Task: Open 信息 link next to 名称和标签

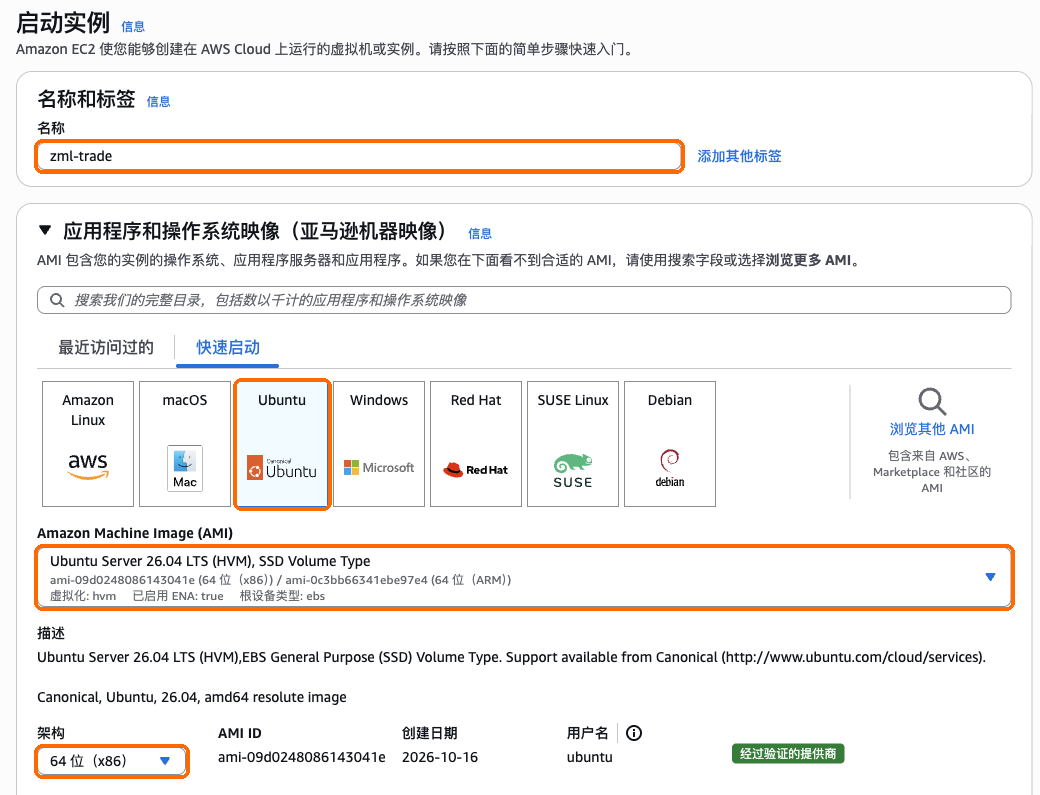Action: (x=158, y=101)
